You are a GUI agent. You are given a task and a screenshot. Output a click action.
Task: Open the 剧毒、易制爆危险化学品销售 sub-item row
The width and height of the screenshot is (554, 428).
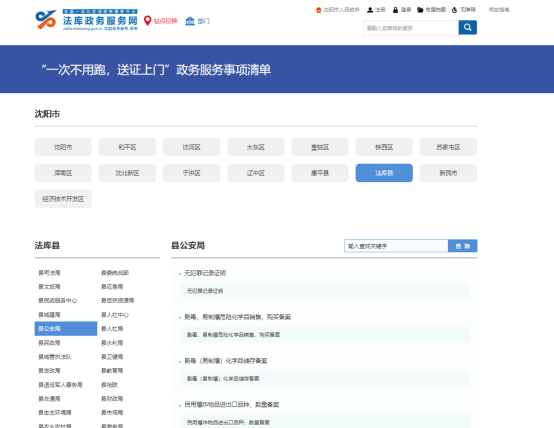point(325,335)
